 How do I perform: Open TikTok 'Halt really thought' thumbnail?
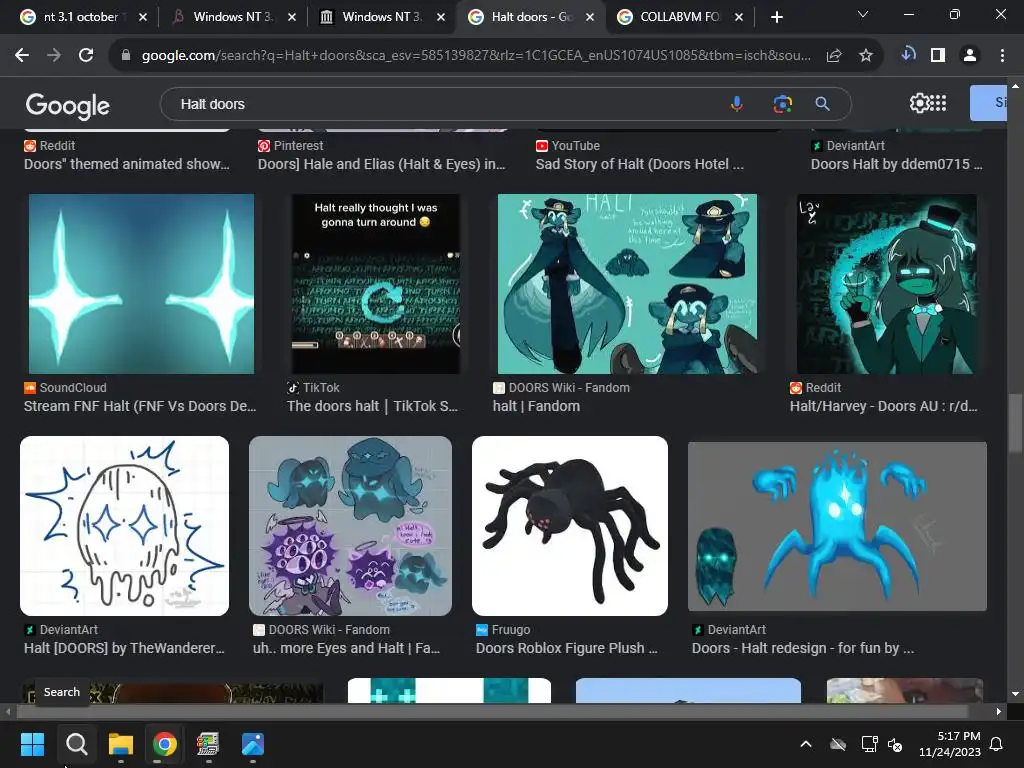coord(375,283)
